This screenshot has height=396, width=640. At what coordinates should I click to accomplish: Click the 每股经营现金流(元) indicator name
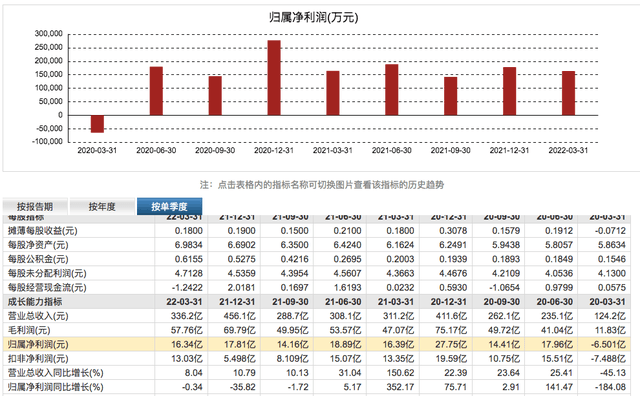(47, 287)
